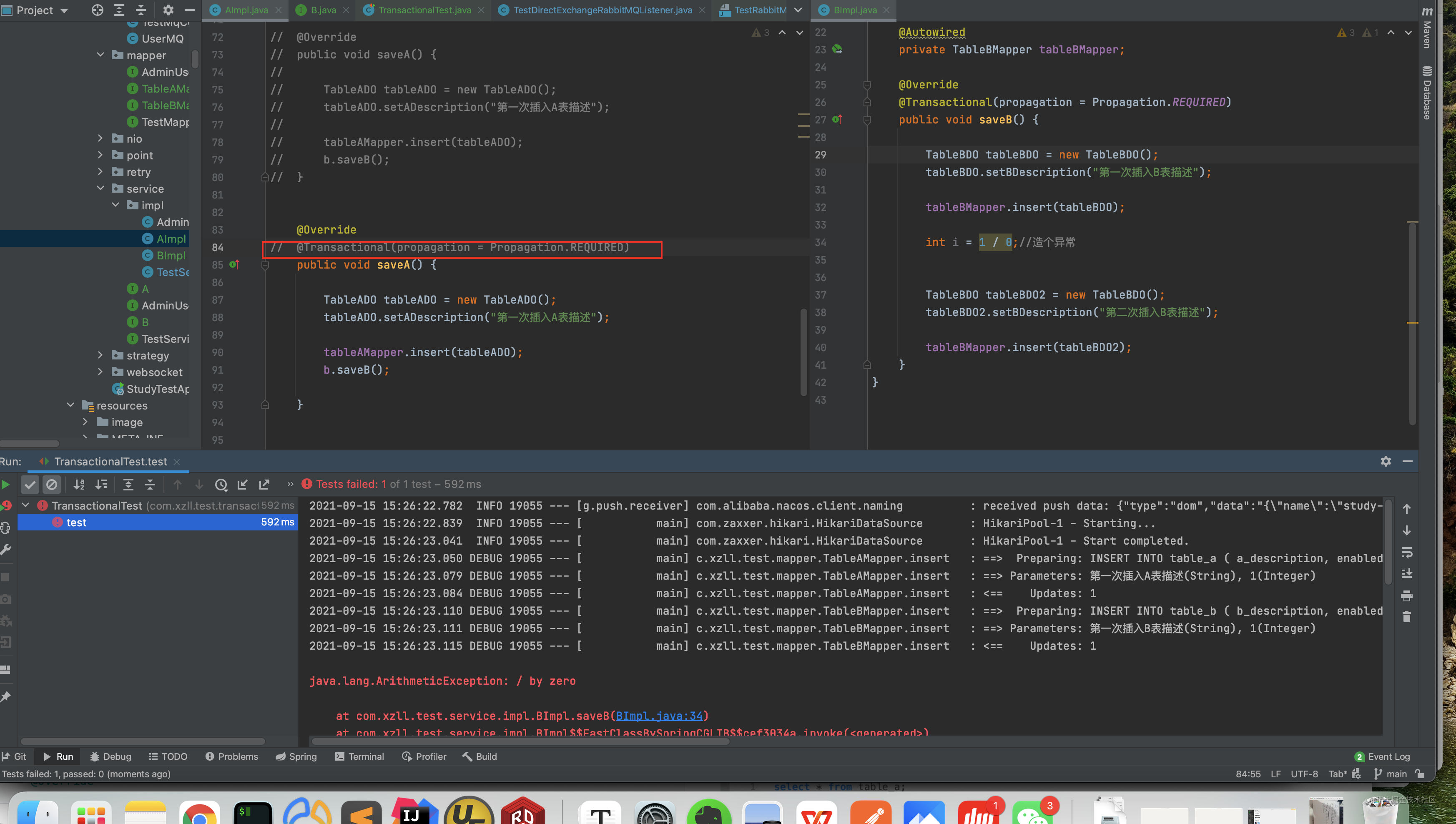This screenshot has height=824, width=1456.
Task: Expand all test tree nodes
Action: pos(128,485)
